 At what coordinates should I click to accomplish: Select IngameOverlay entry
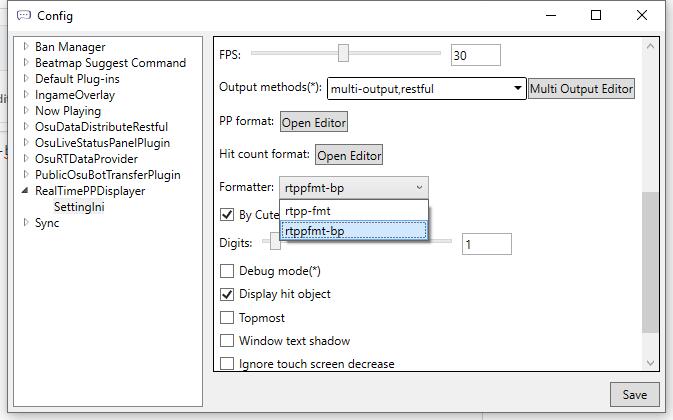[x=75, y=95]
